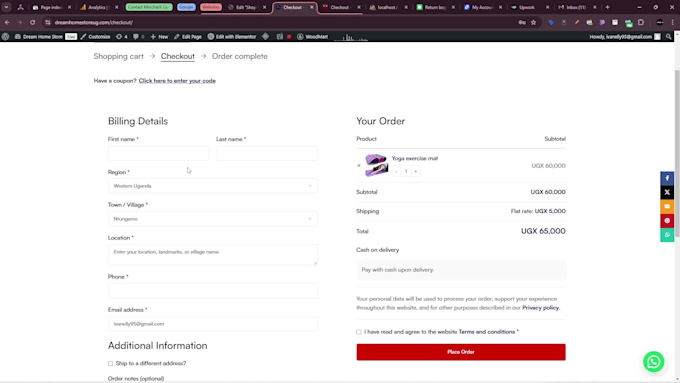This screenshot has height=383, width=680.
Task: Open the floating WhatsApp chat button
Action: pos(654,362)
